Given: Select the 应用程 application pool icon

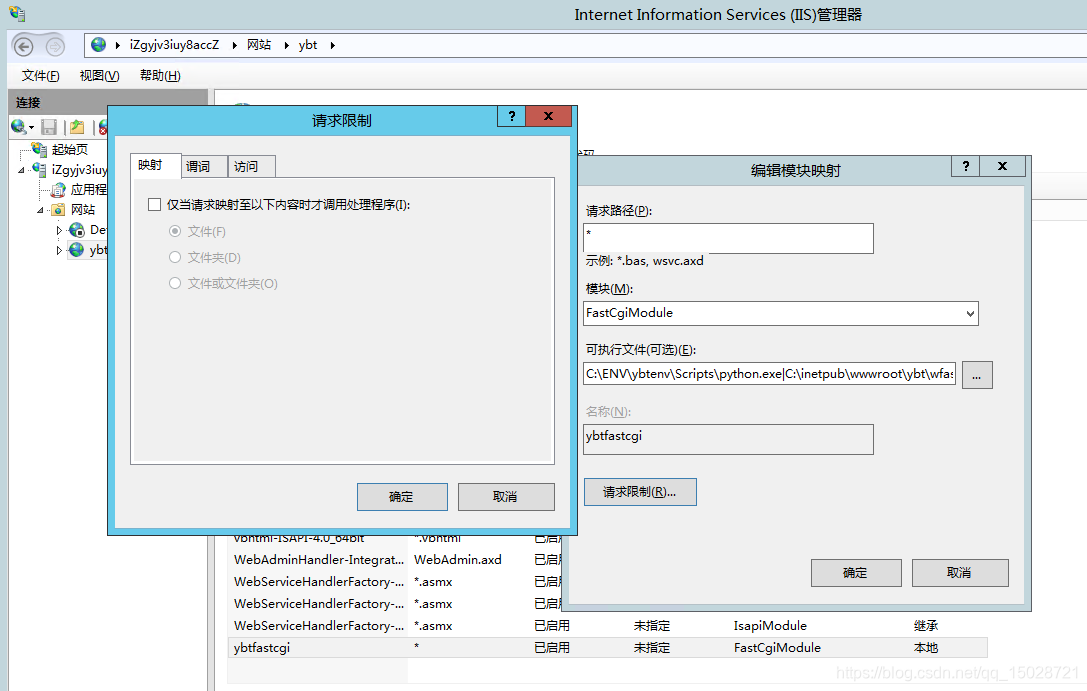Looking at the screenshot, I should tap(57, 190).
